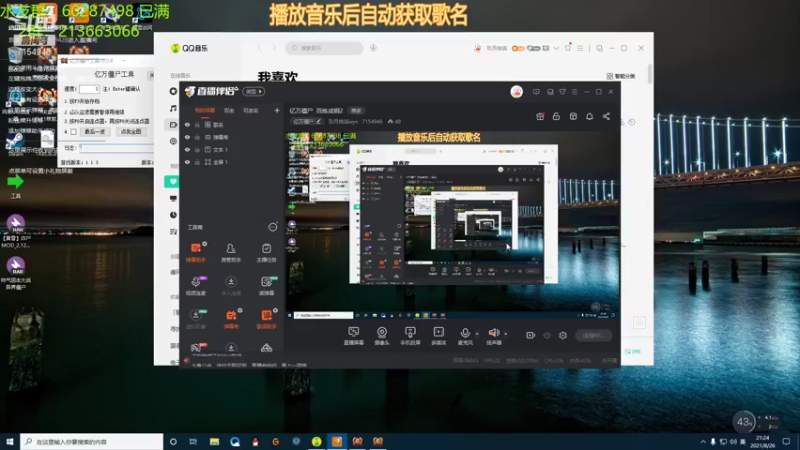
Task: Select the green heart item in QQ音乐 sidebar
Action: click(173, 181)
